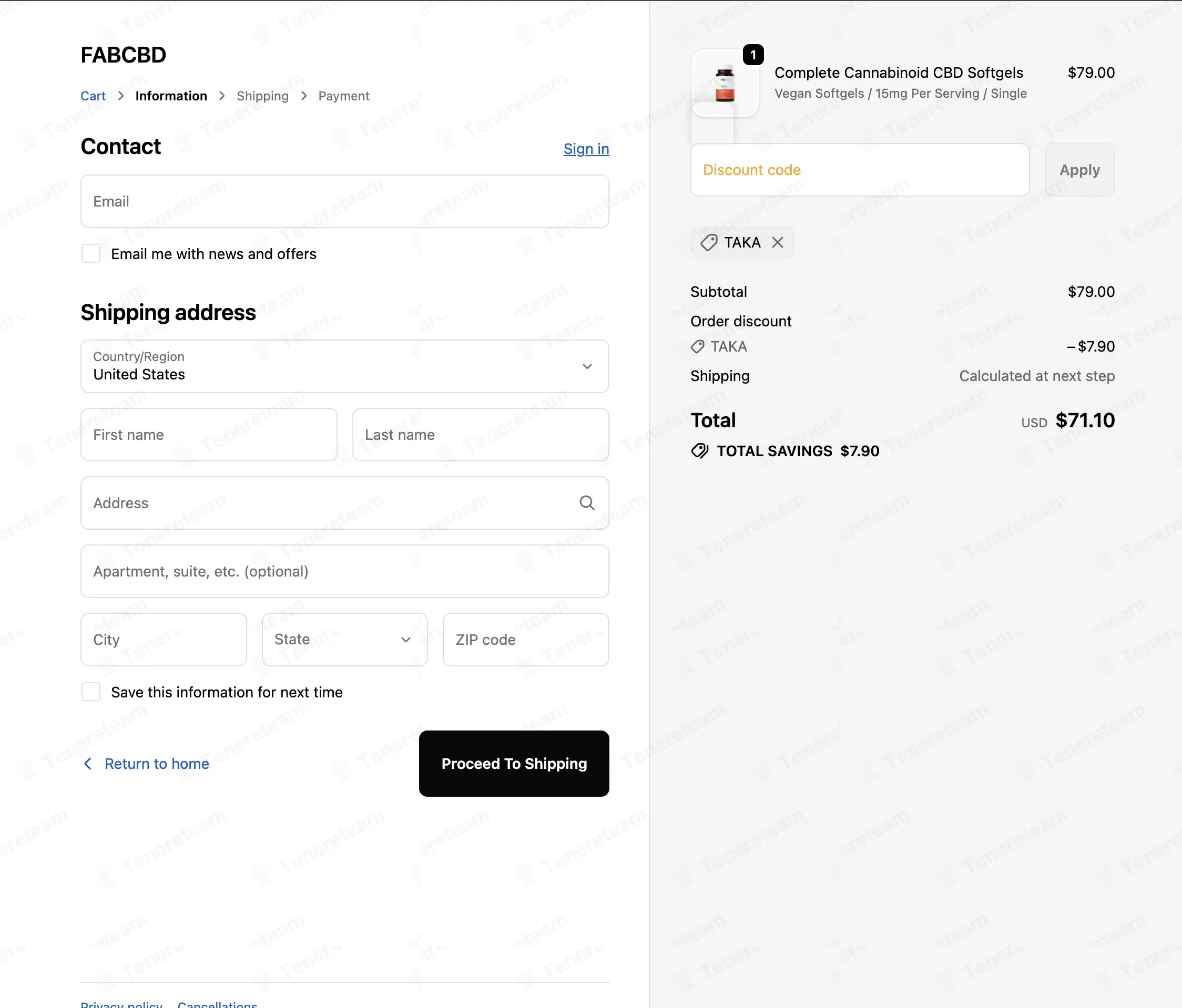Image resolution: width=1182 pixels, height=1008 pixels.
Task: Focus the Discount code field
Action: (860, 170)
